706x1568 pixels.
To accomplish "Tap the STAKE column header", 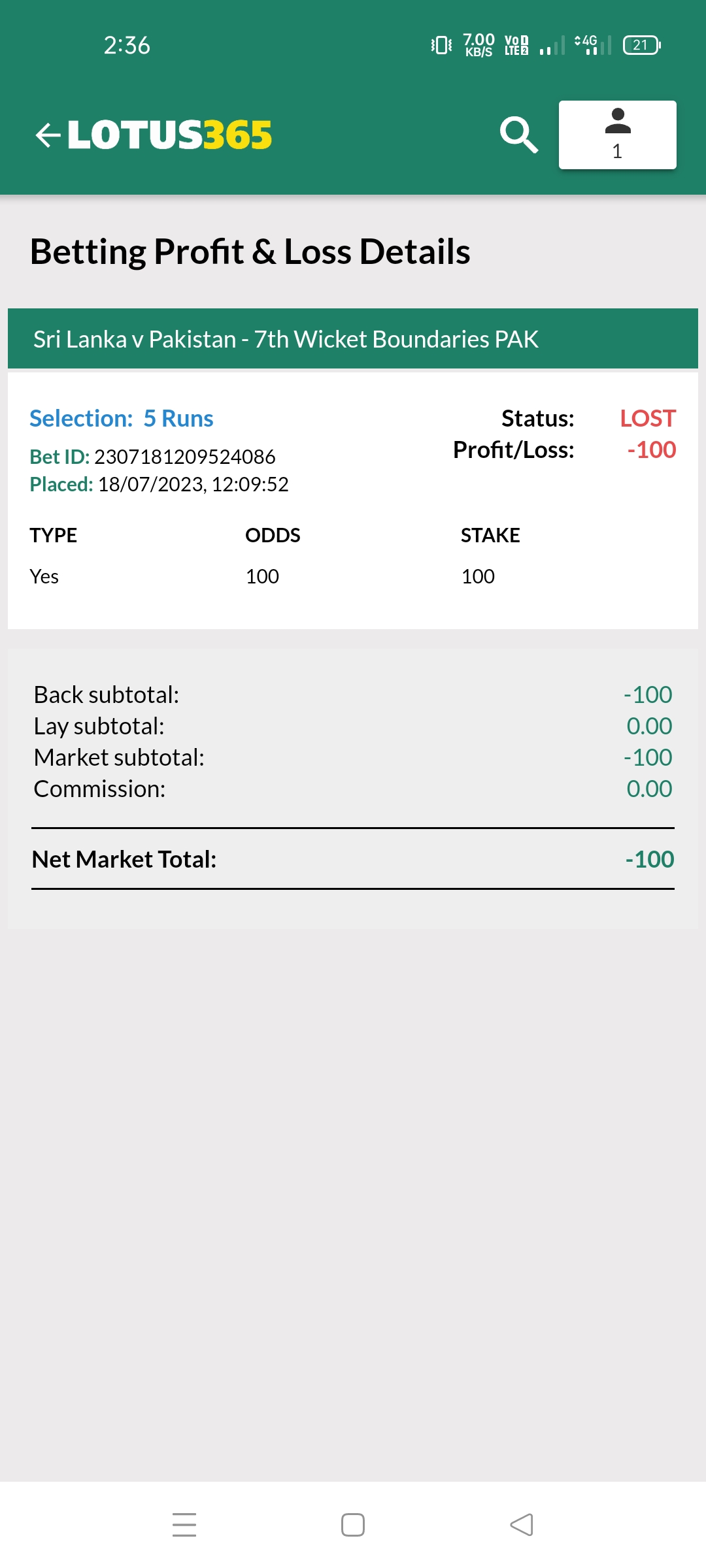I will (x=490, y=535).
